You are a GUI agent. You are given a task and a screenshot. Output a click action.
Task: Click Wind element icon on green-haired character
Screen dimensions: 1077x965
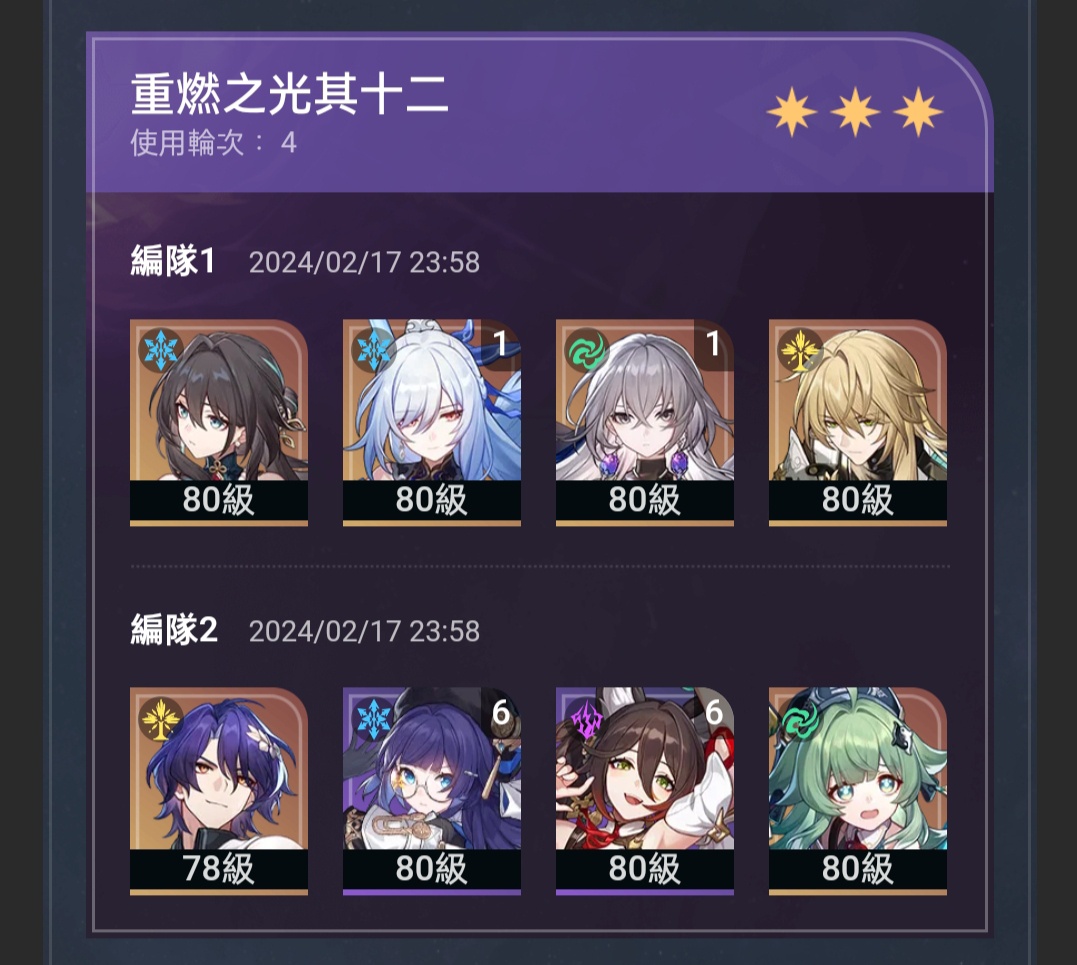pos(799,719)
